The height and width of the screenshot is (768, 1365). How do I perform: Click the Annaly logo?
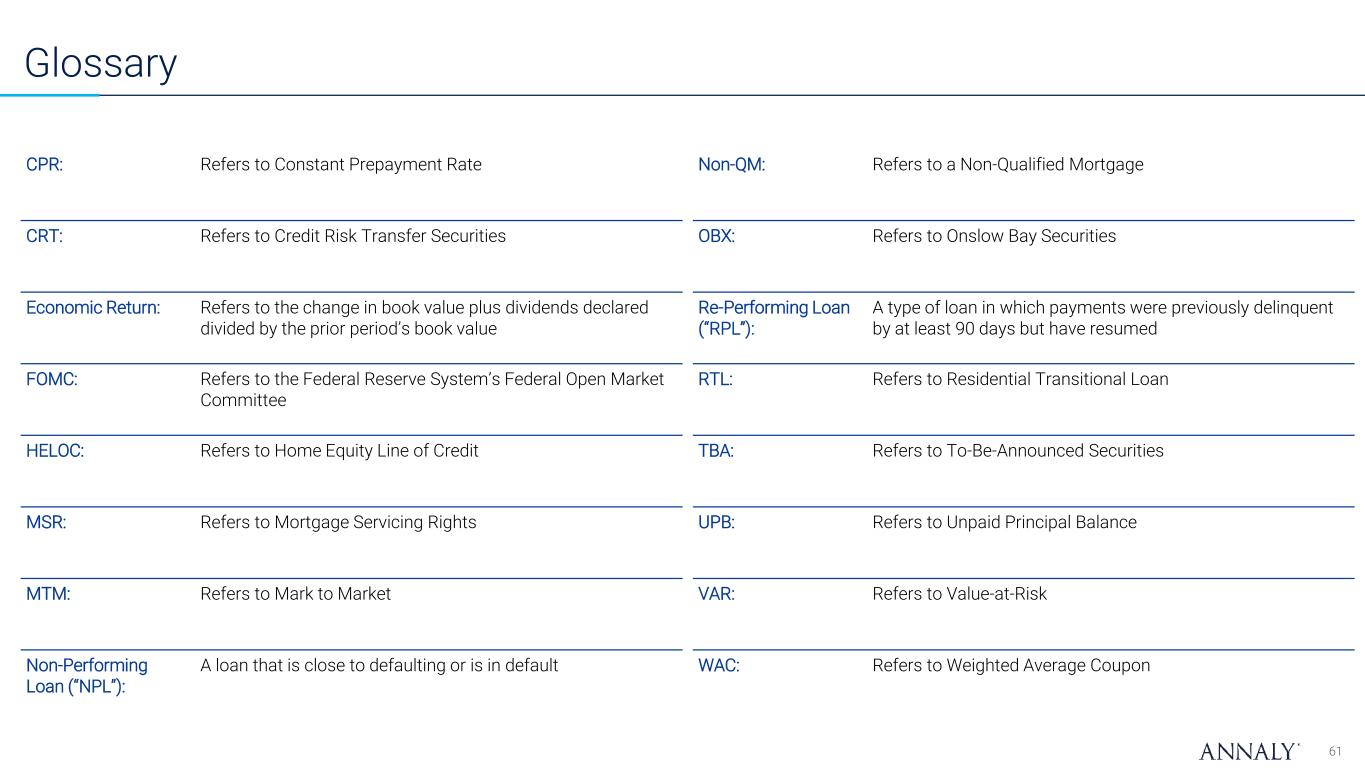tap(1249, 751)
